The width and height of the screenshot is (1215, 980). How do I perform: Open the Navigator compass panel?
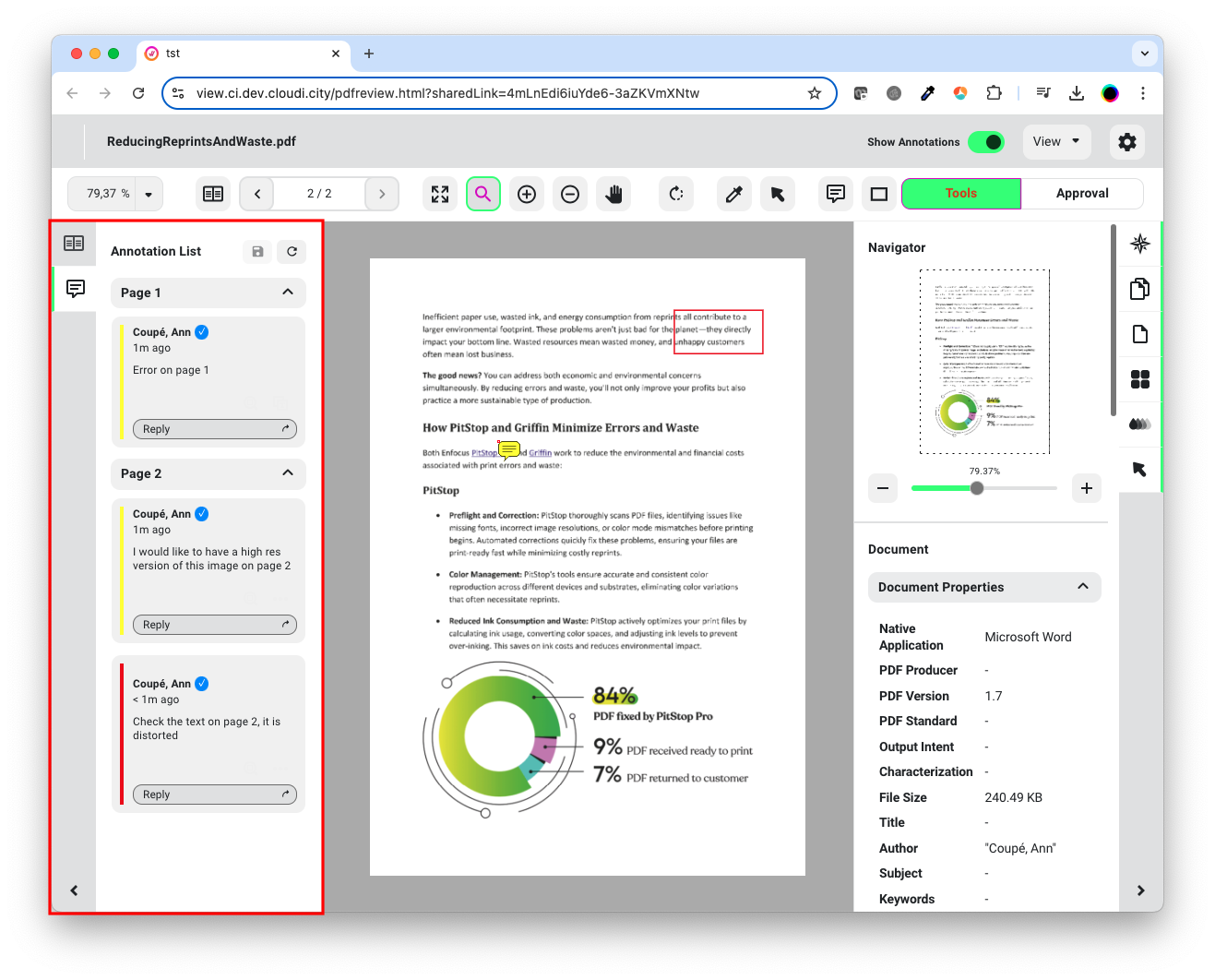point(1140,244)
